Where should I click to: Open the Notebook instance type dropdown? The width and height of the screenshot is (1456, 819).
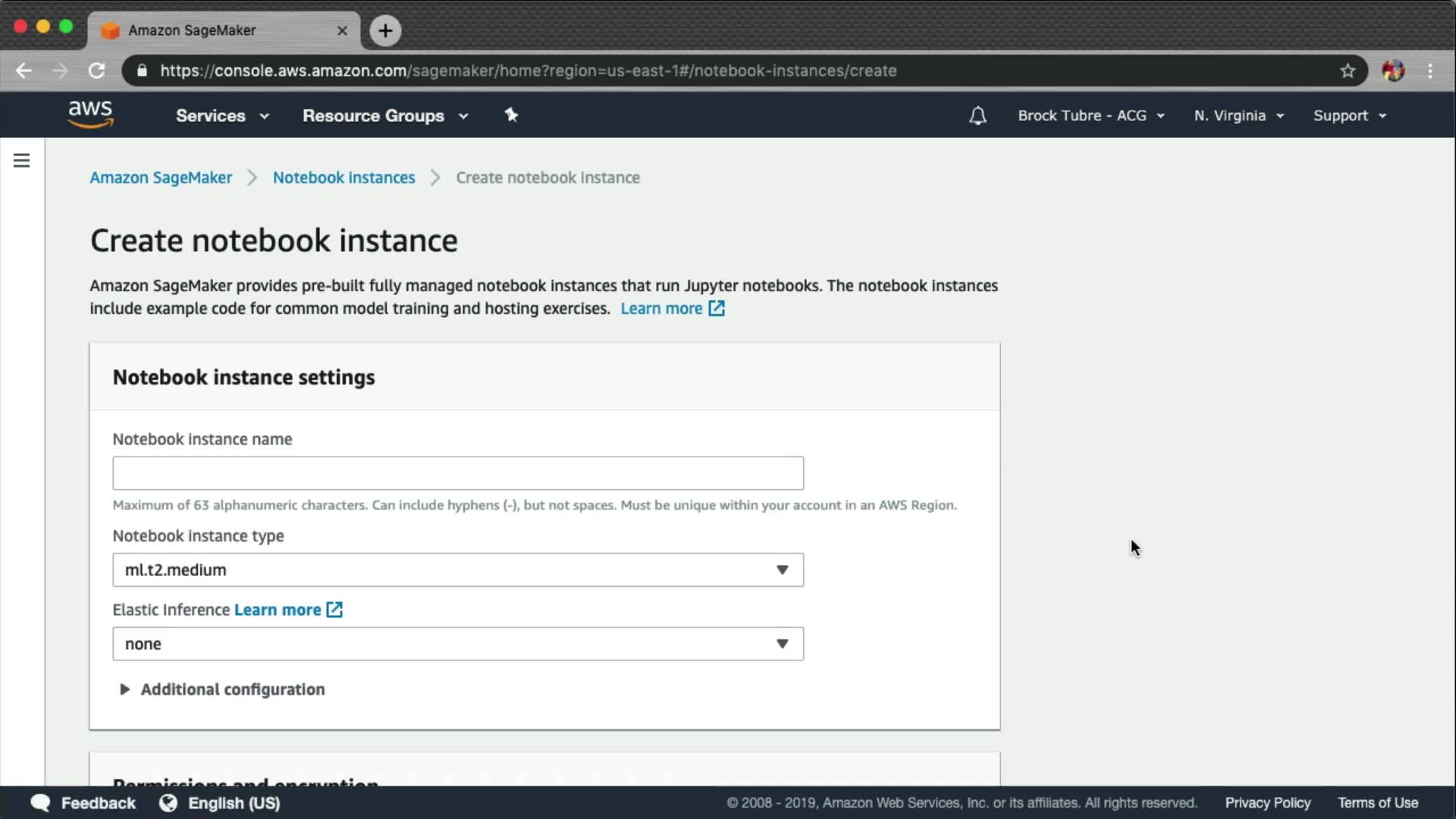click(457, 570)
